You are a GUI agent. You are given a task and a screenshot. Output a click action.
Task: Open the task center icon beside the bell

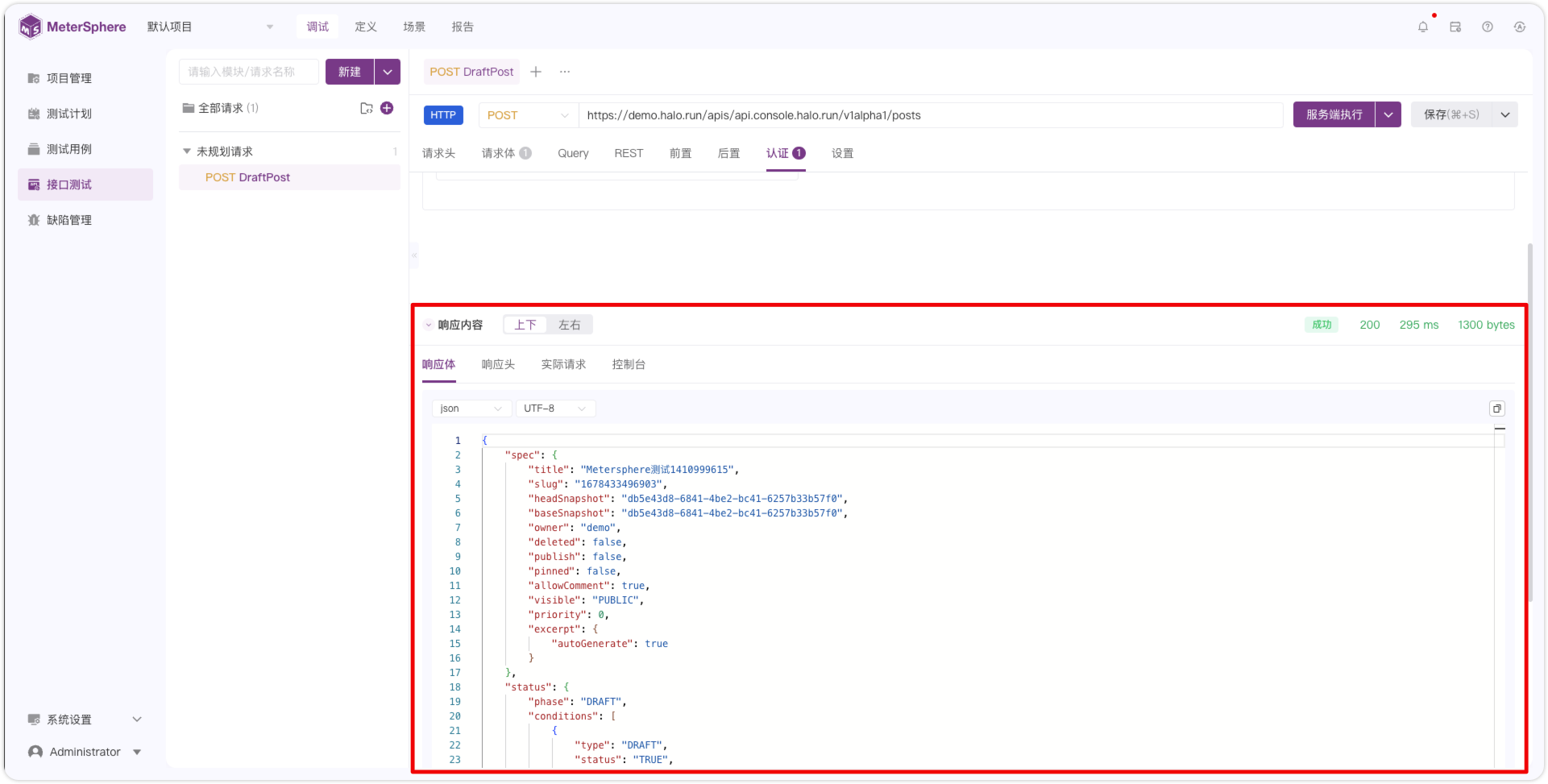[x=1455, y=27]
